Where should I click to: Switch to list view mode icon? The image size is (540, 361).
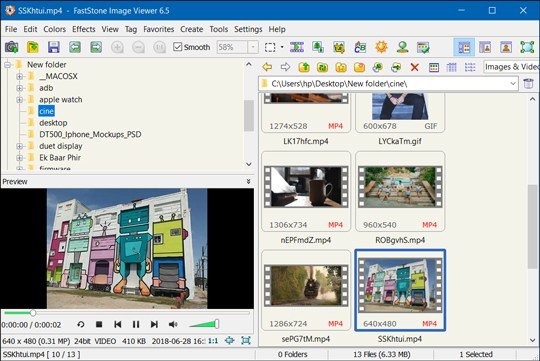470,67
